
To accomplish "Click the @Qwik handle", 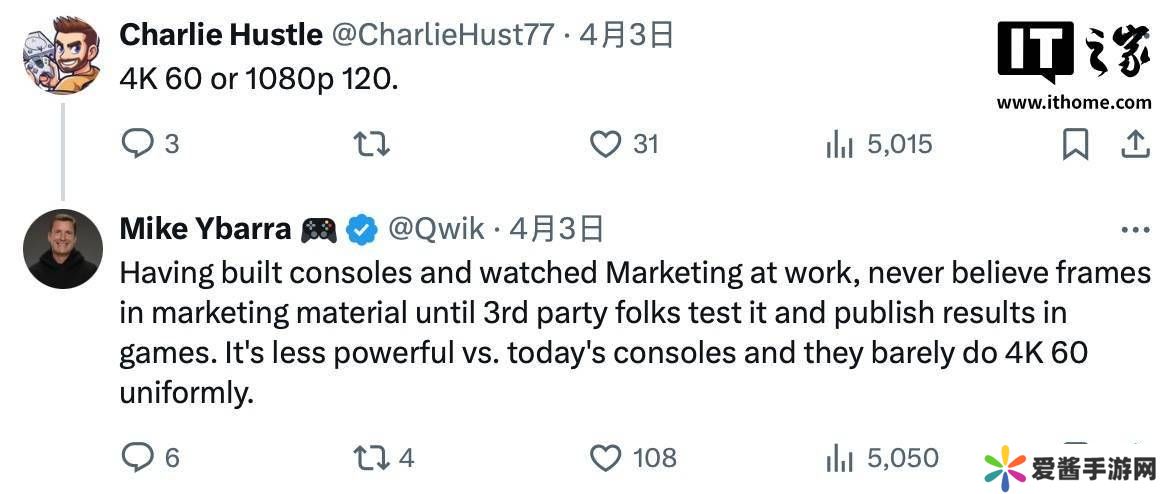I will [x=436, y=230].
